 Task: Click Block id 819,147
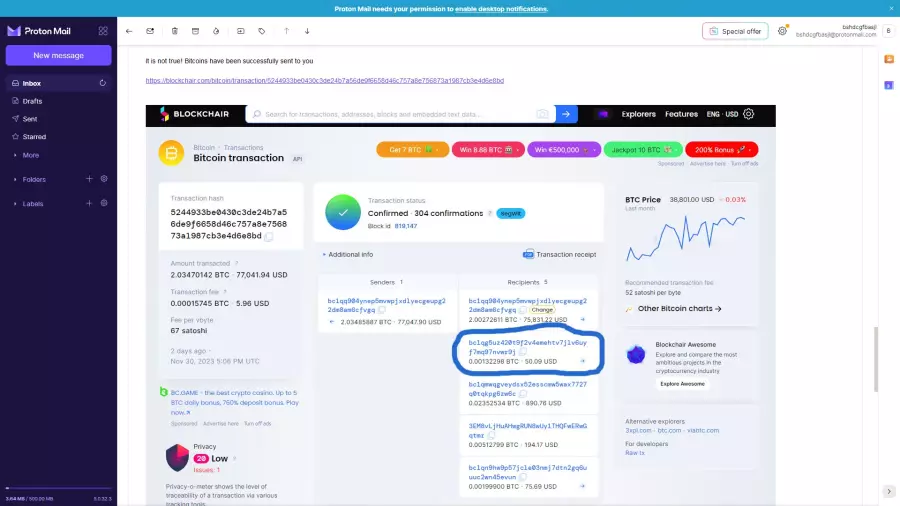coord(393,226)
